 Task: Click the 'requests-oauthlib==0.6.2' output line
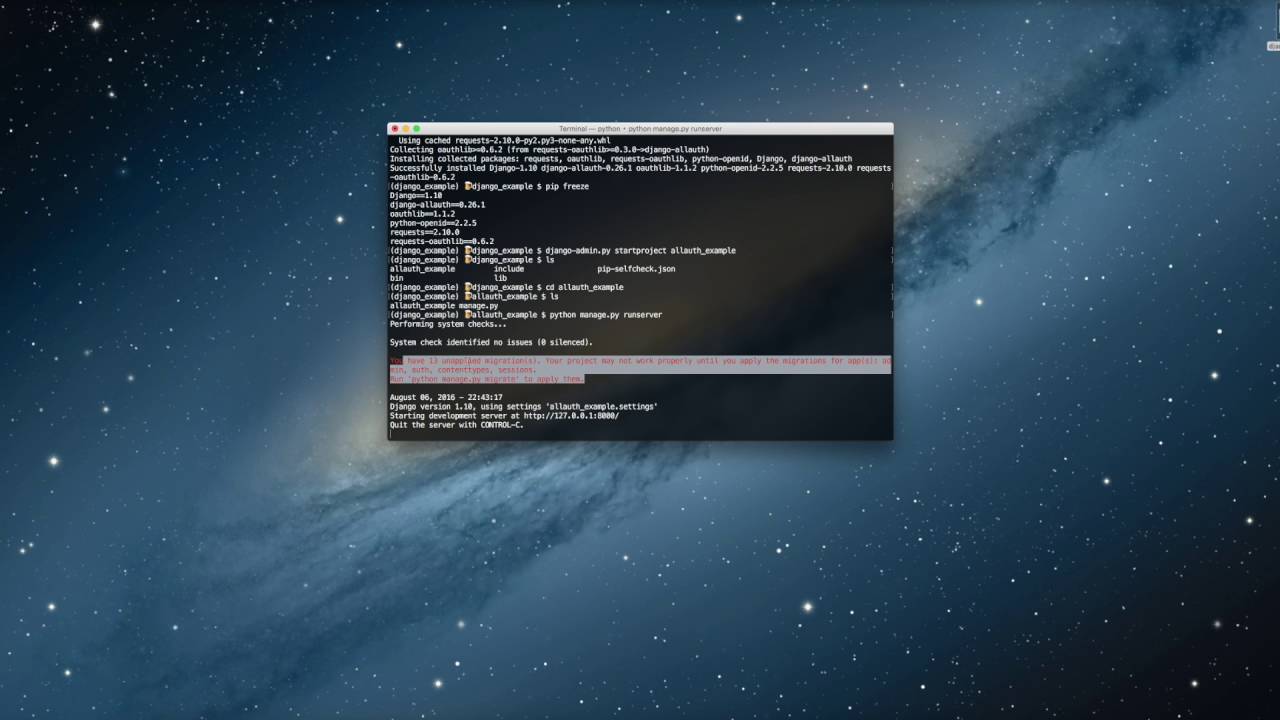click(442, 241)
